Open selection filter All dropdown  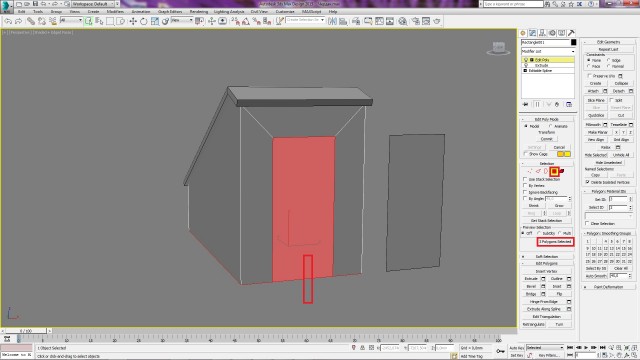point(71,20)
